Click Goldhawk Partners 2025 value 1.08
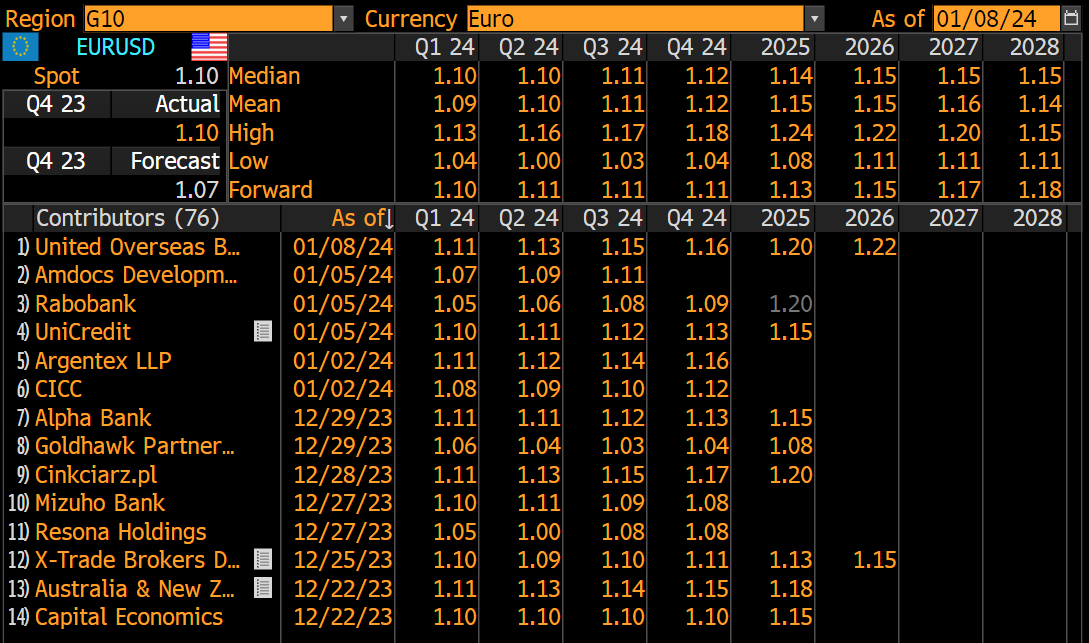 coord(790,446)
